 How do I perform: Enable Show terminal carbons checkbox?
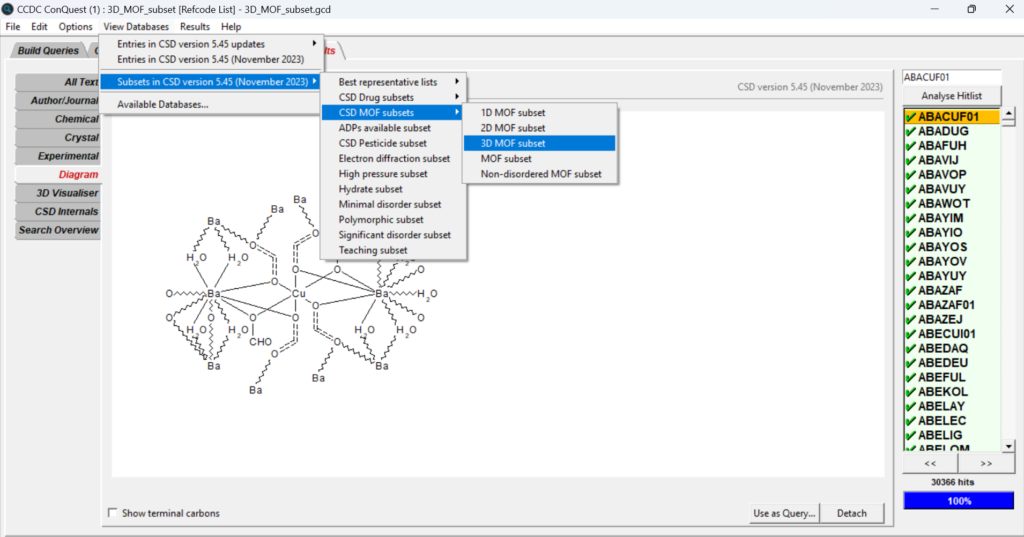(112, 513)
